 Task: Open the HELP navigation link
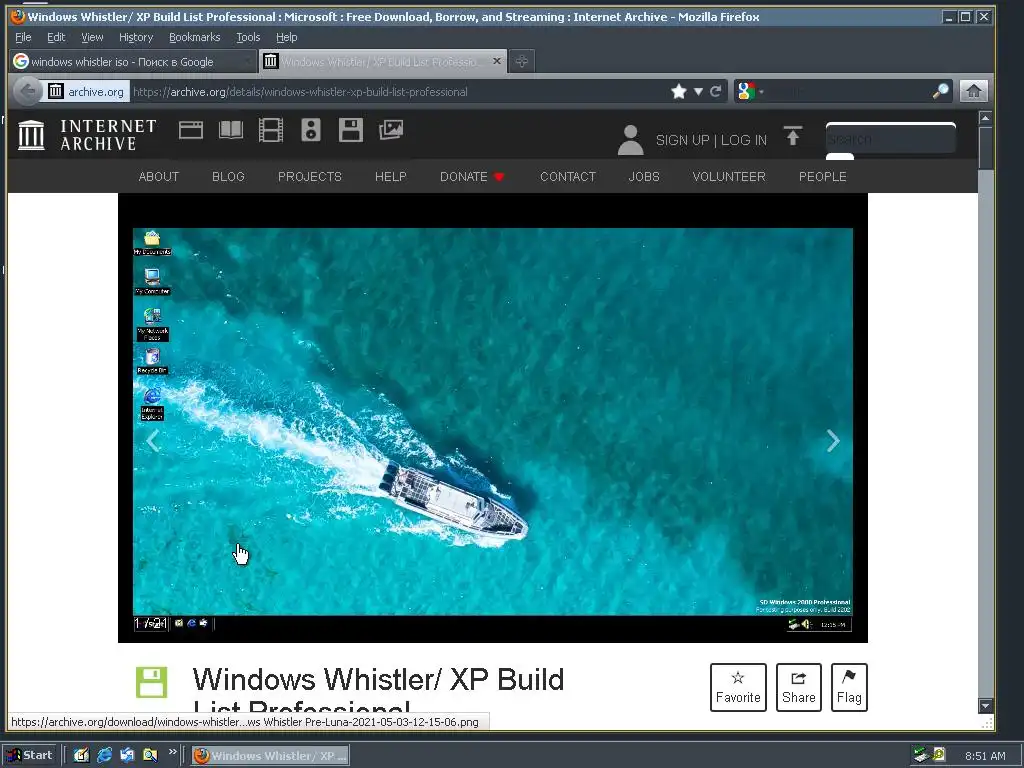[x=391, y=176]
